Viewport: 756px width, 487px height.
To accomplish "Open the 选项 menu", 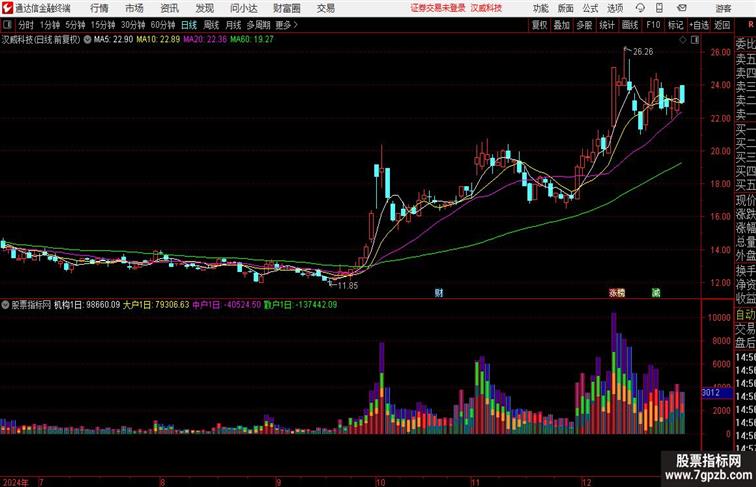I will (x=615, y=8).
